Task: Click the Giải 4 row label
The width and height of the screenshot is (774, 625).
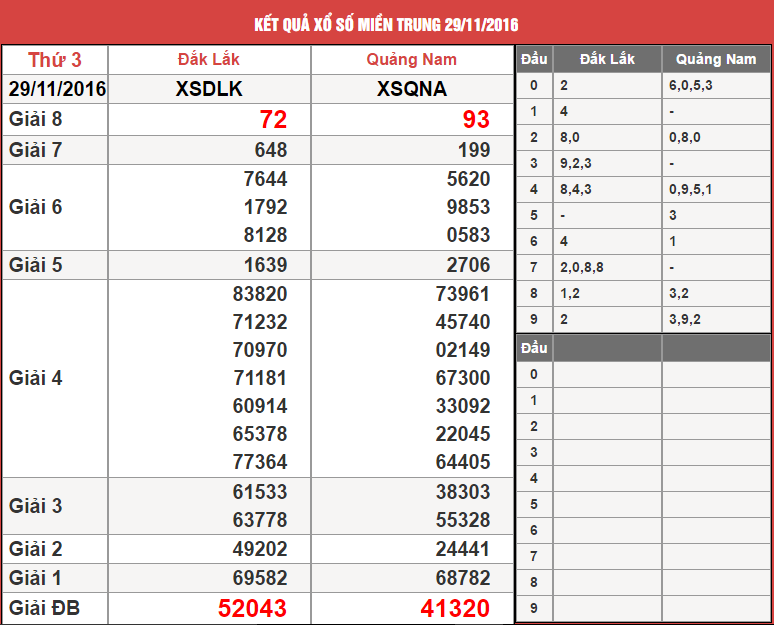Action: [x=36, y=378]
